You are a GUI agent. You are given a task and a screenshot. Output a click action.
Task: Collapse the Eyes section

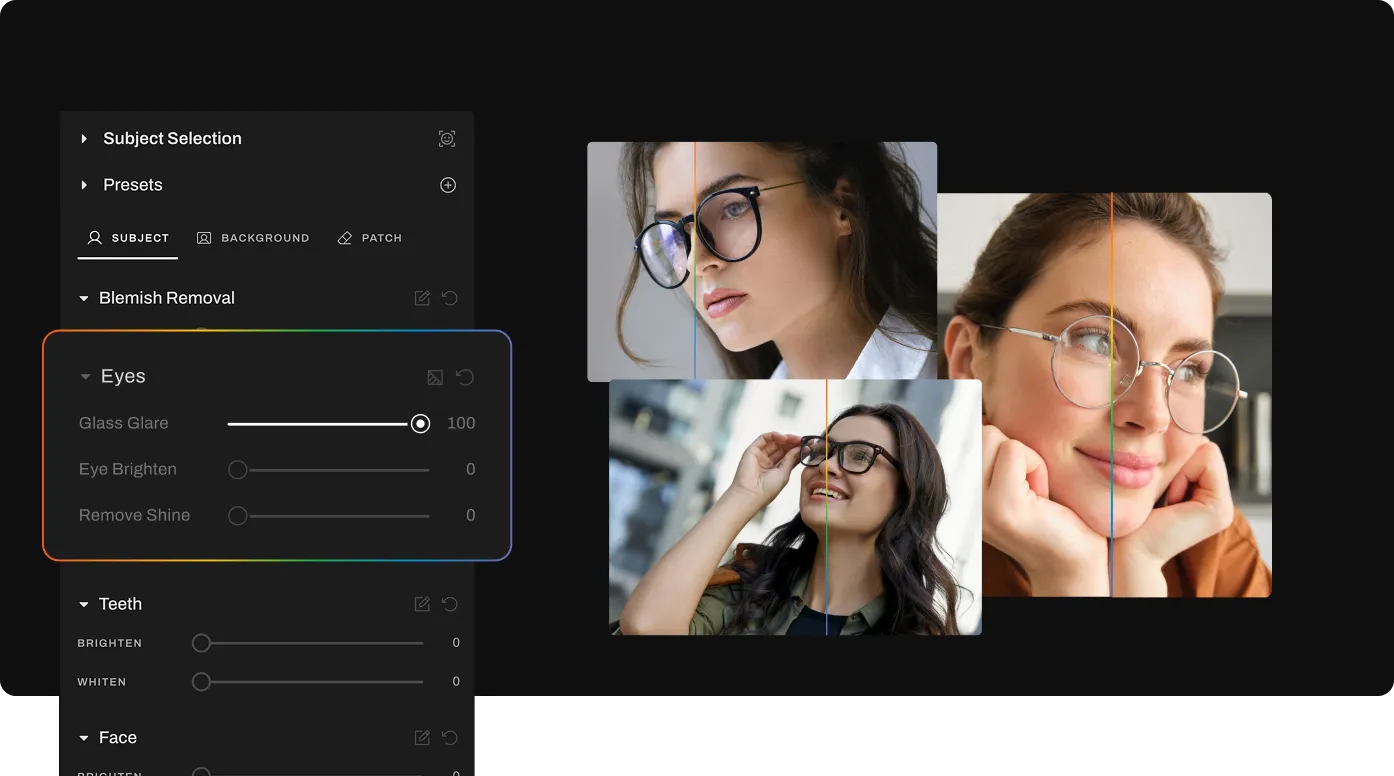(85, 377)
